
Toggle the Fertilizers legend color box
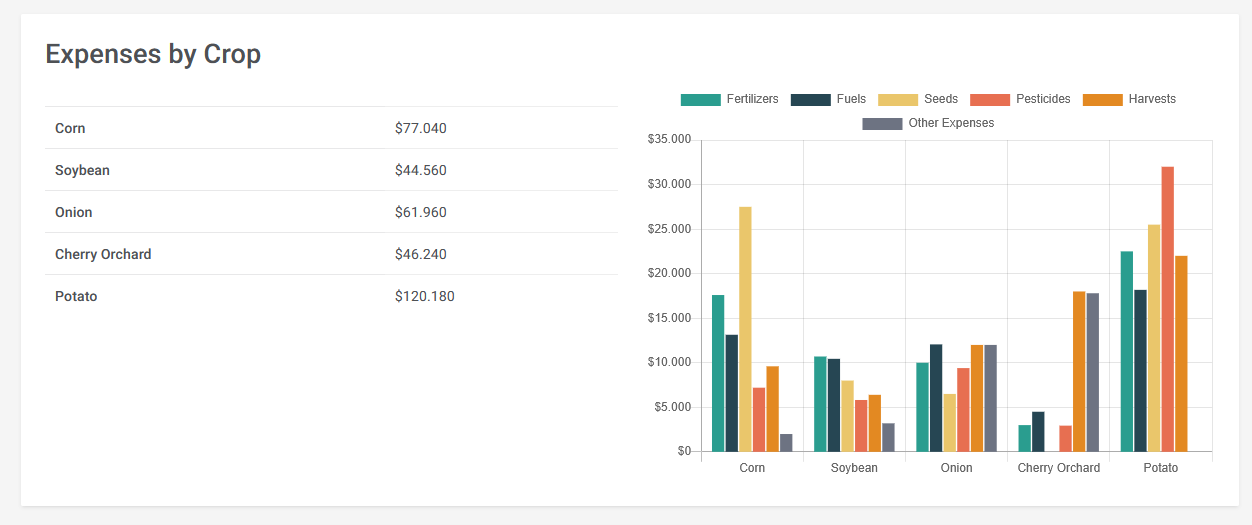[x=700, y=99]
